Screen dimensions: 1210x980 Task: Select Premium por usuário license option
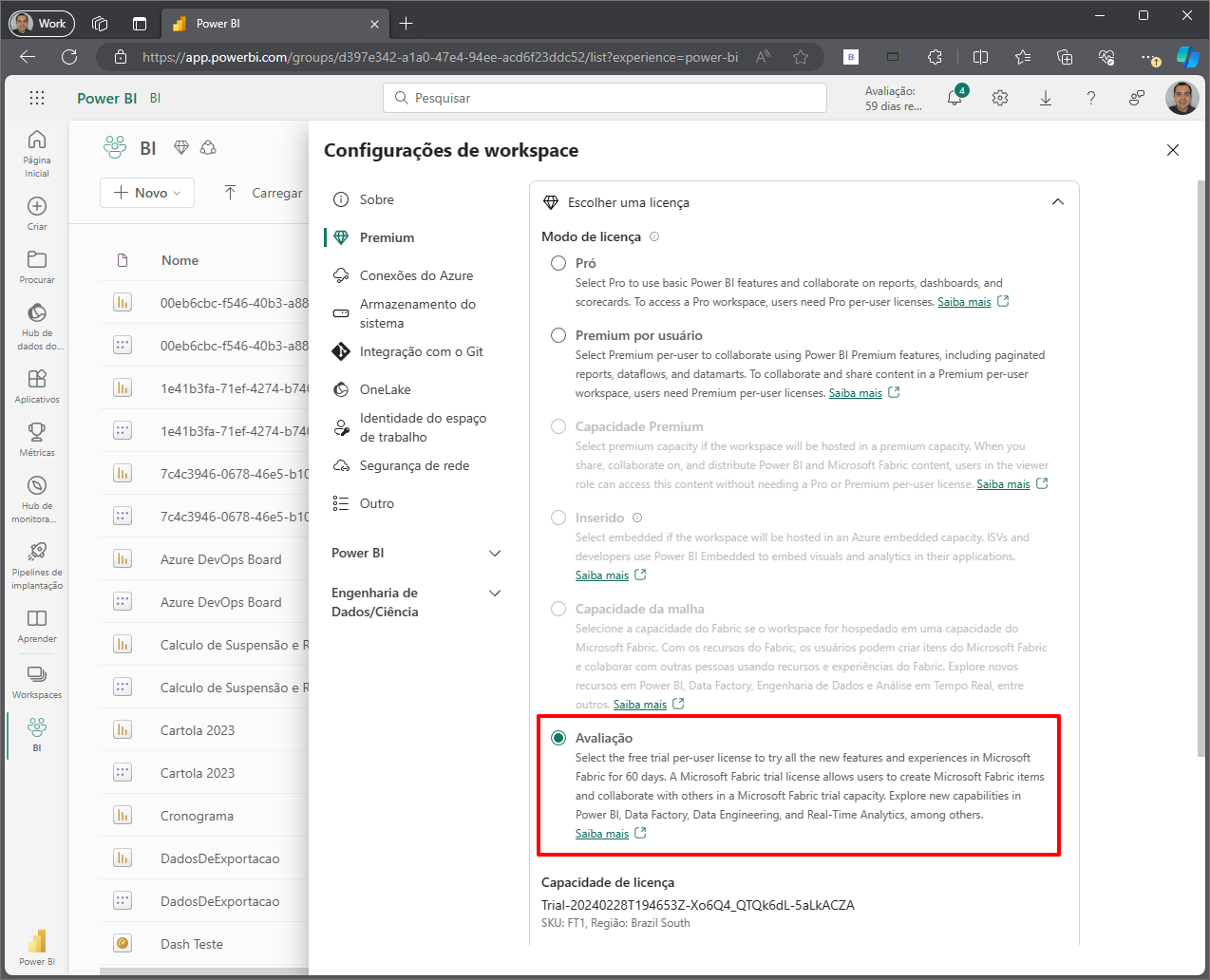558,335
